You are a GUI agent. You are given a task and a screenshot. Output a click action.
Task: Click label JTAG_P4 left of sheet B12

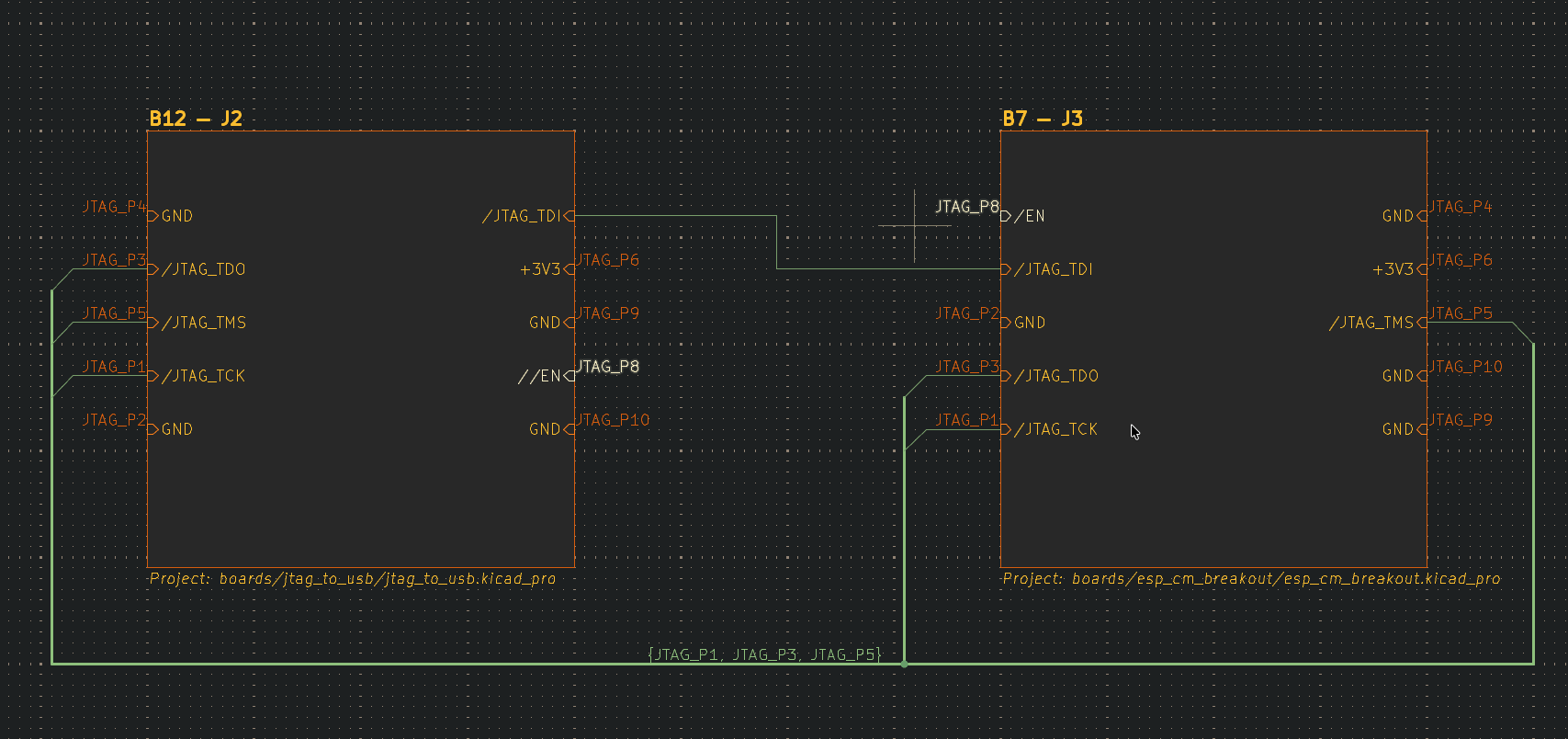pos(114,207)
